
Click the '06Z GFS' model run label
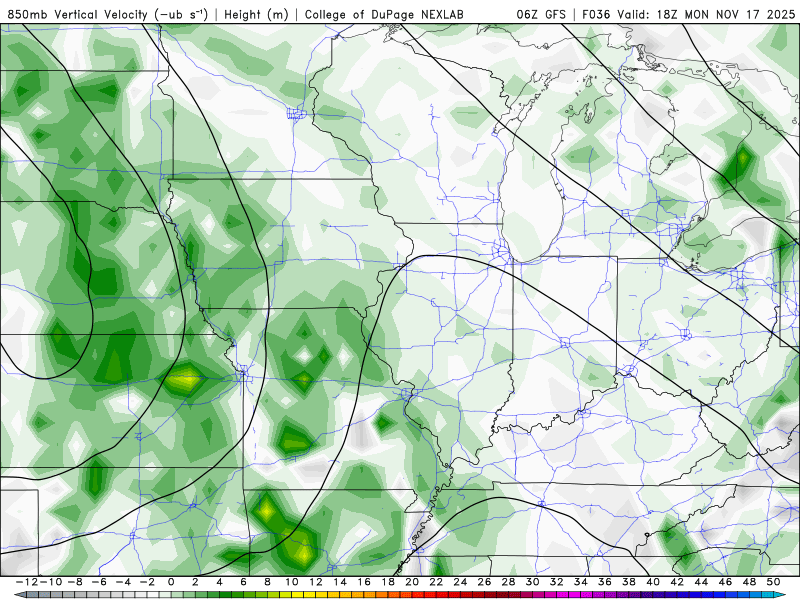point(541,15)
